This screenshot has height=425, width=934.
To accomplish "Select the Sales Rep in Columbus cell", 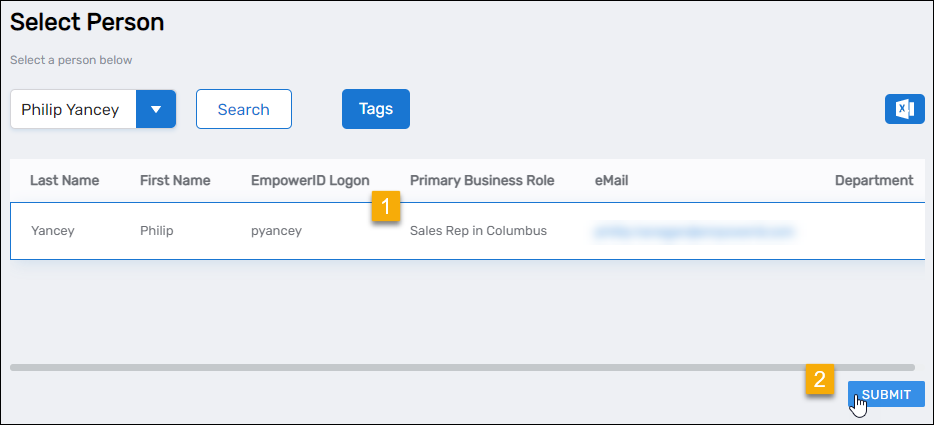I will coord(478,231).
